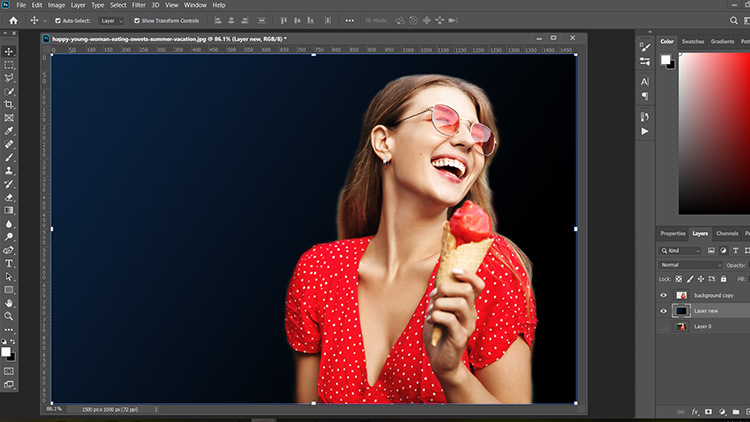Select the Healing Brush tool

tap(9, 144)
